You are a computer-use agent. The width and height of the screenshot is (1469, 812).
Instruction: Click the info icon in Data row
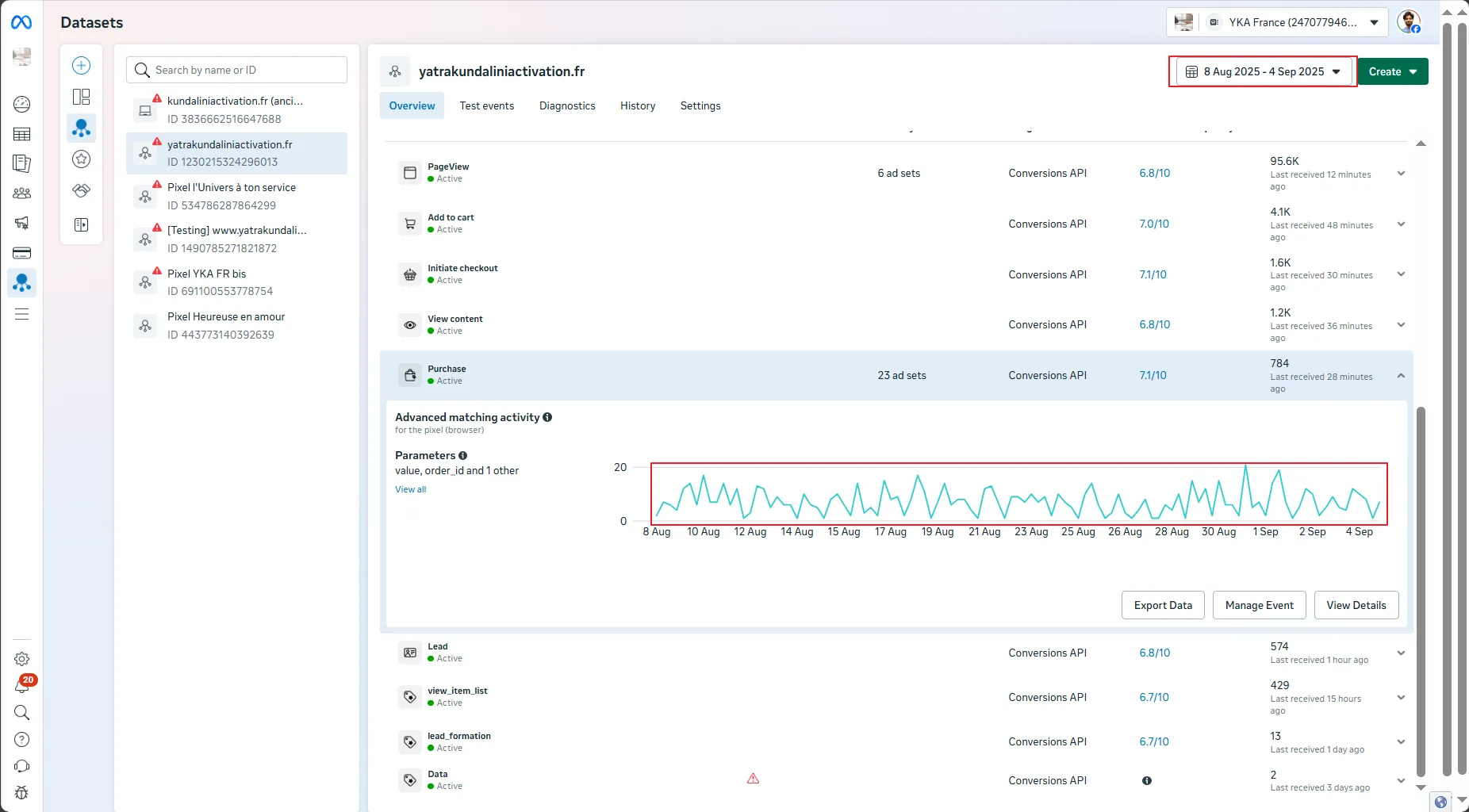[1147, 780]
